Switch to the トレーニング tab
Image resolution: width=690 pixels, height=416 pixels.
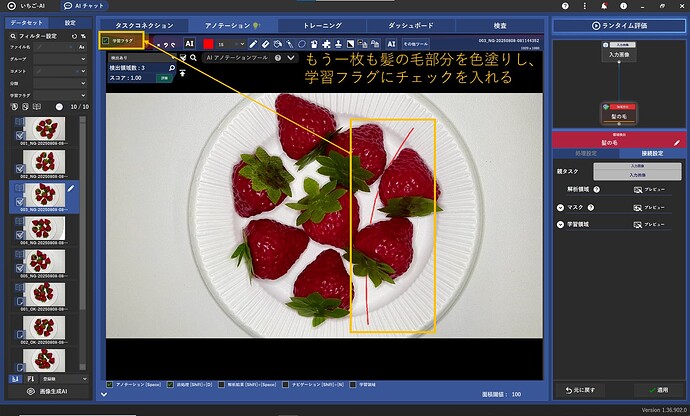[x=322, y=26]
